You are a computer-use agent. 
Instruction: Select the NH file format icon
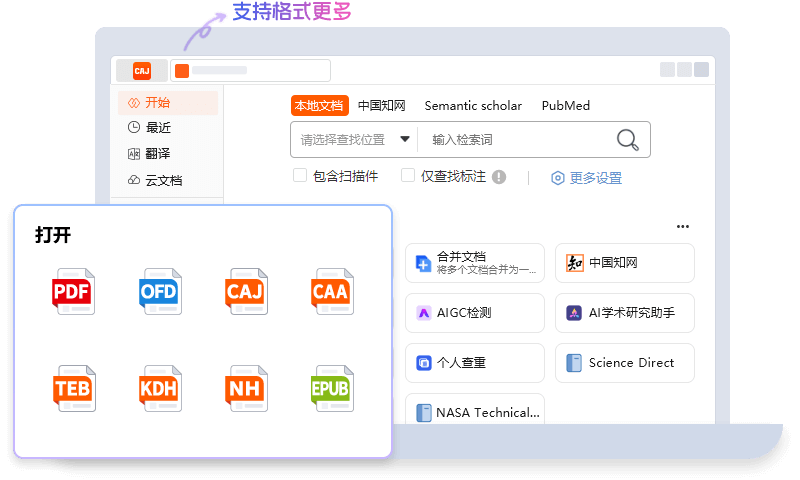[246, 388]
